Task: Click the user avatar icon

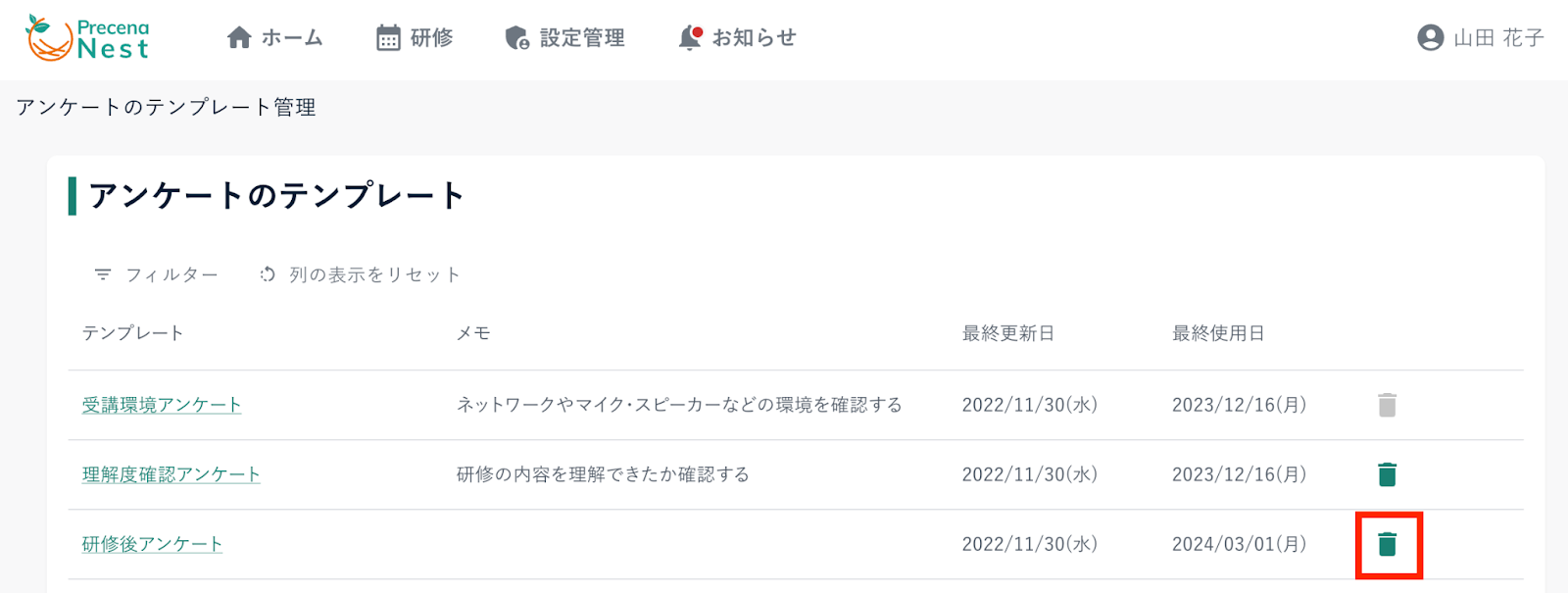Action: pos(1430,38)
